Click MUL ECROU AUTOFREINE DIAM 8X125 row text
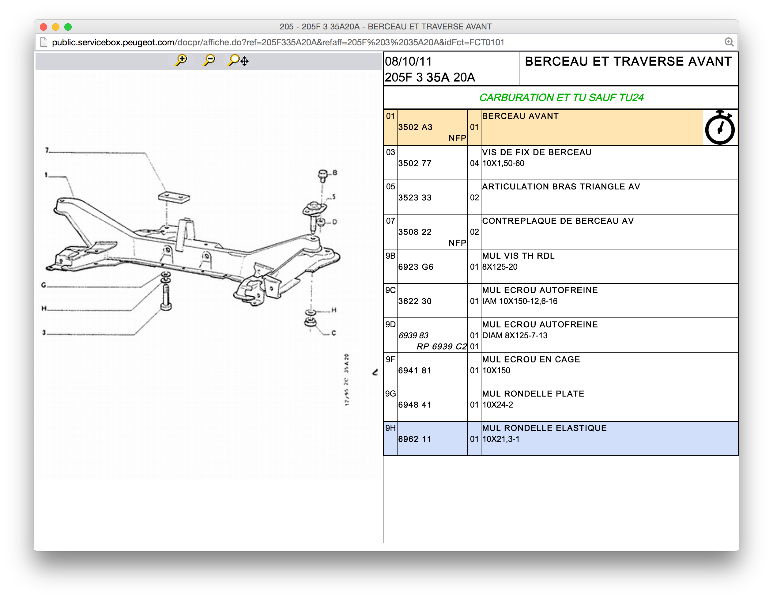 click(540, 330)
